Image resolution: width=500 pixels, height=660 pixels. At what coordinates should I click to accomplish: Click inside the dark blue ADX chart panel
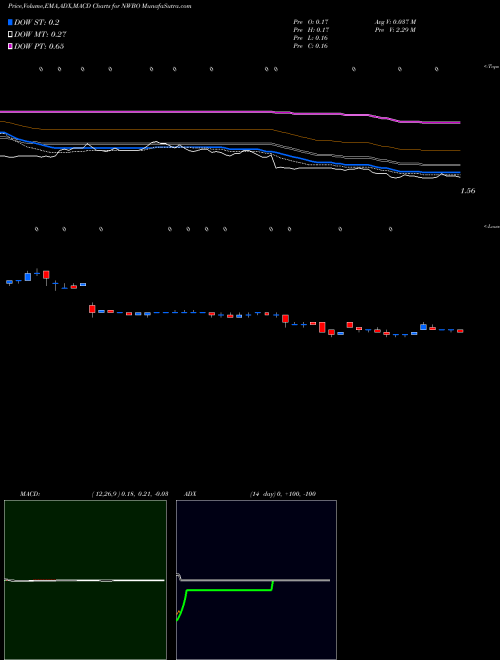(256, 580)
